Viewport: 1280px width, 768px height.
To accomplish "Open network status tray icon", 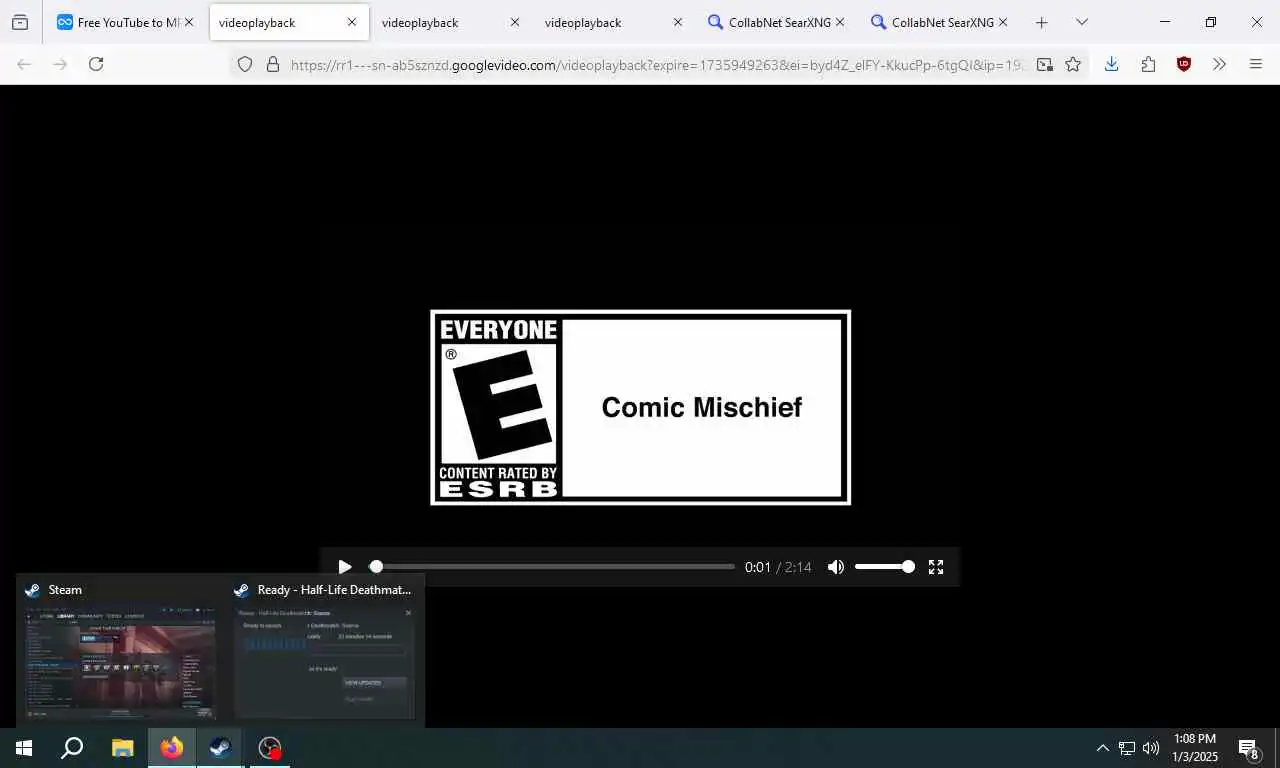I will point(1127,748).
